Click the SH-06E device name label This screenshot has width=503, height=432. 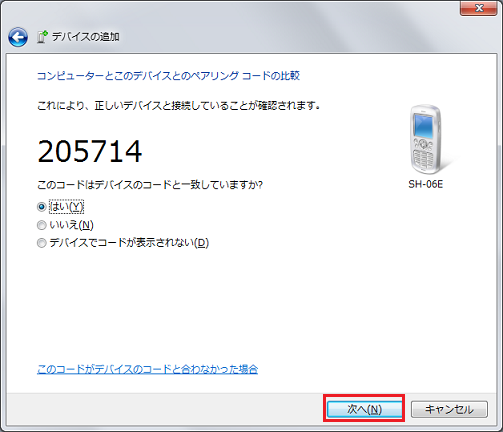pos(426,184)
